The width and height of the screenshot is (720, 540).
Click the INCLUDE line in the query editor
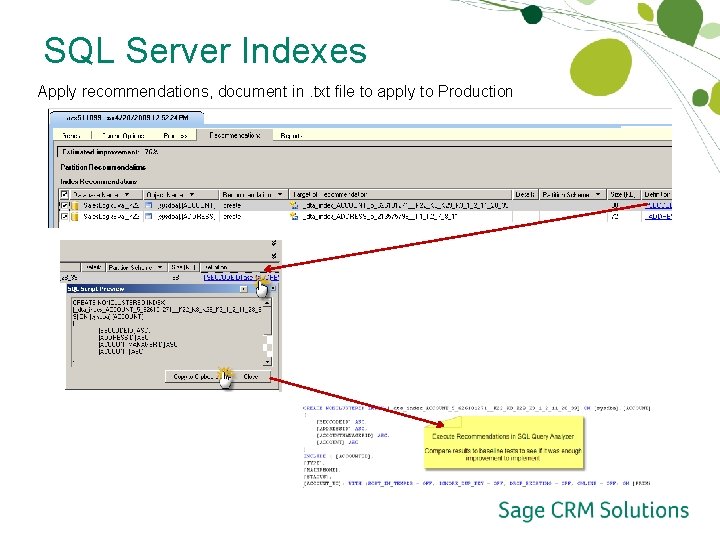pos(338,456)
